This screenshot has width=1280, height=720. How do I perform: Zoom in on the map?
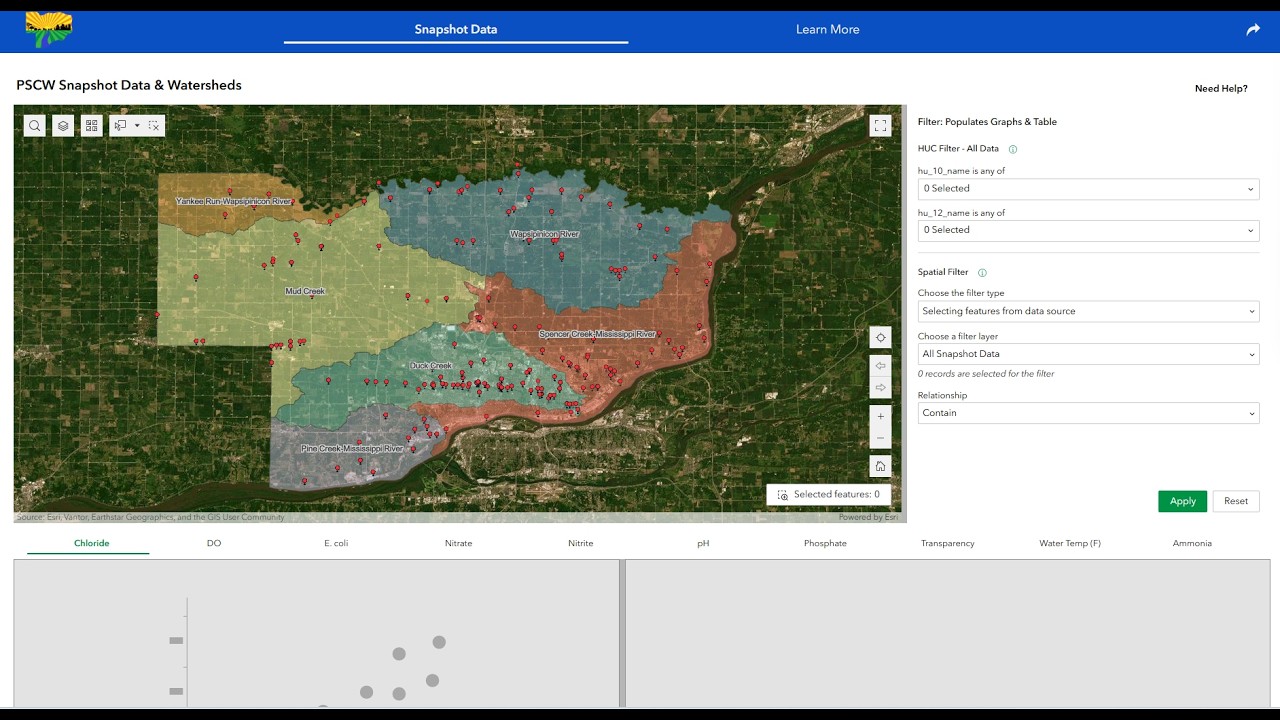coord(880,416)
